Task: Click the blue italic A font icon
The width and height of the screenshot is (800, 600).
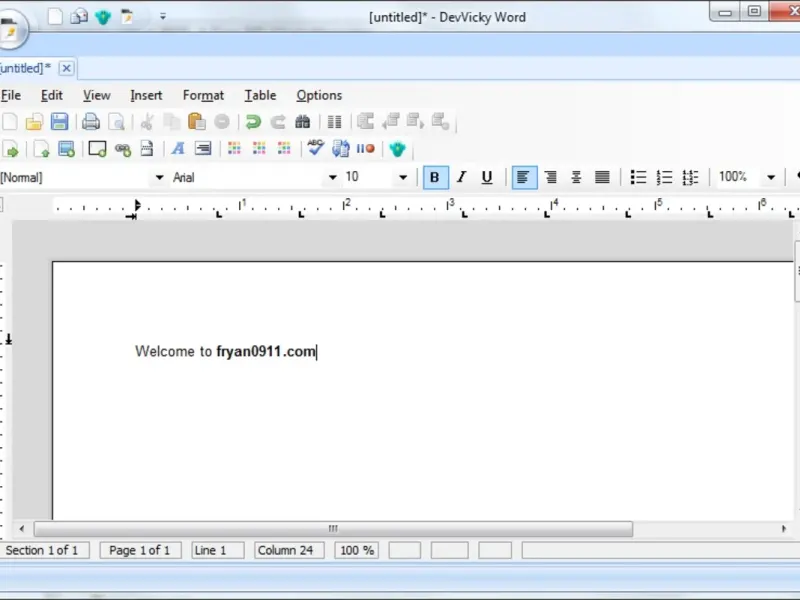Action: [x=178, y=149]
